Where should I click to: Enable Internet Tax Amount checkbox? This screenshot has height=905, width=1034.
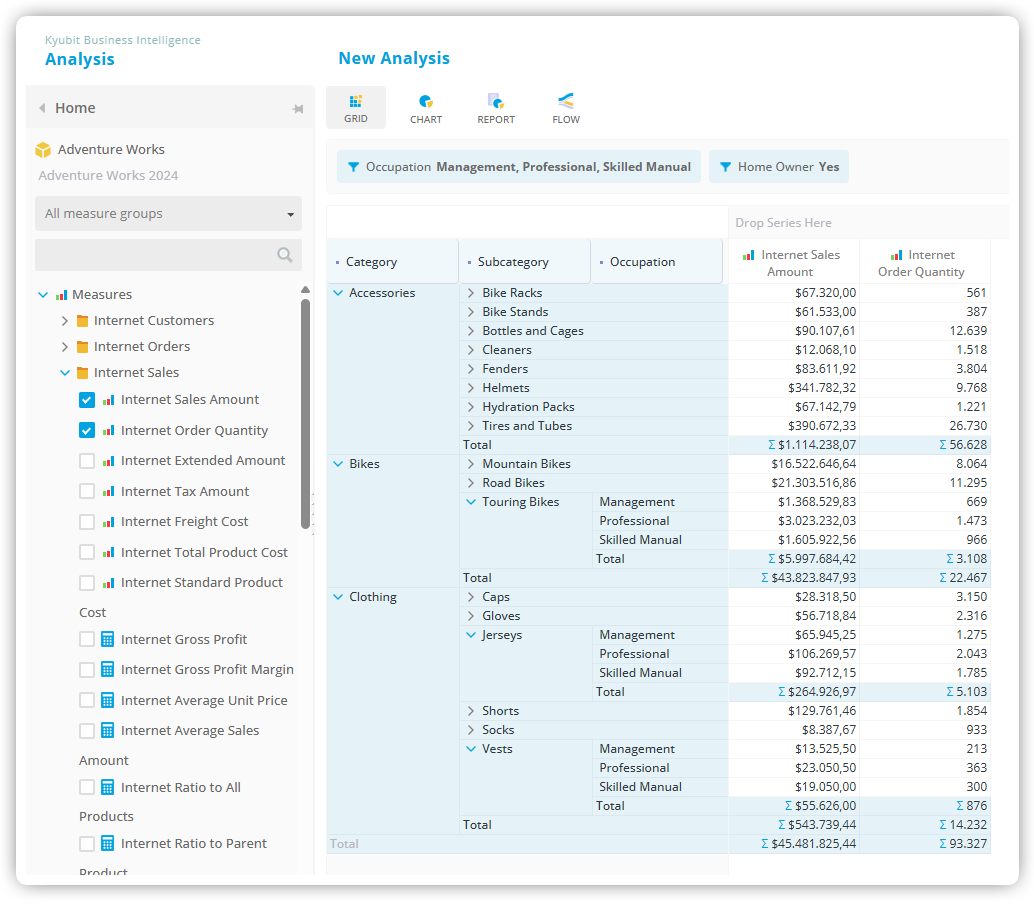86,491
